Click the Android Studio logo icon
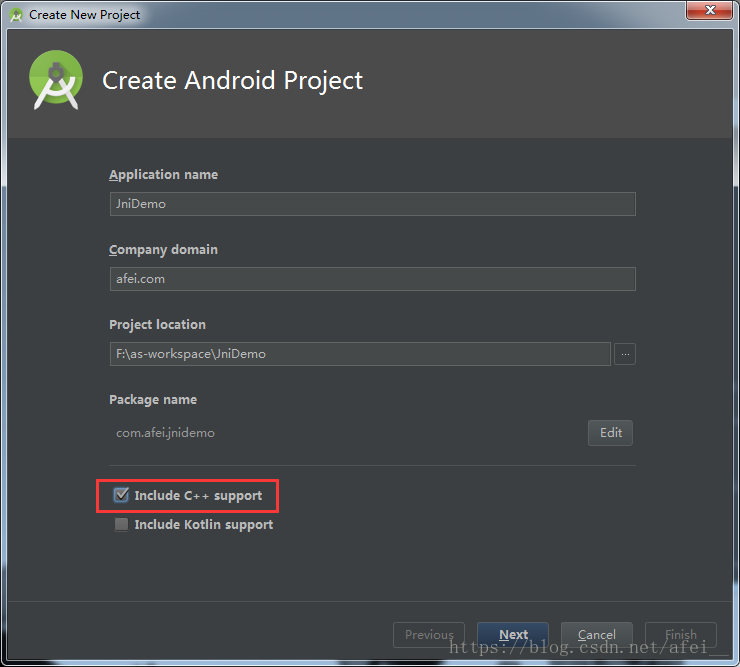740x667 pixels. (x=56, y=80)
